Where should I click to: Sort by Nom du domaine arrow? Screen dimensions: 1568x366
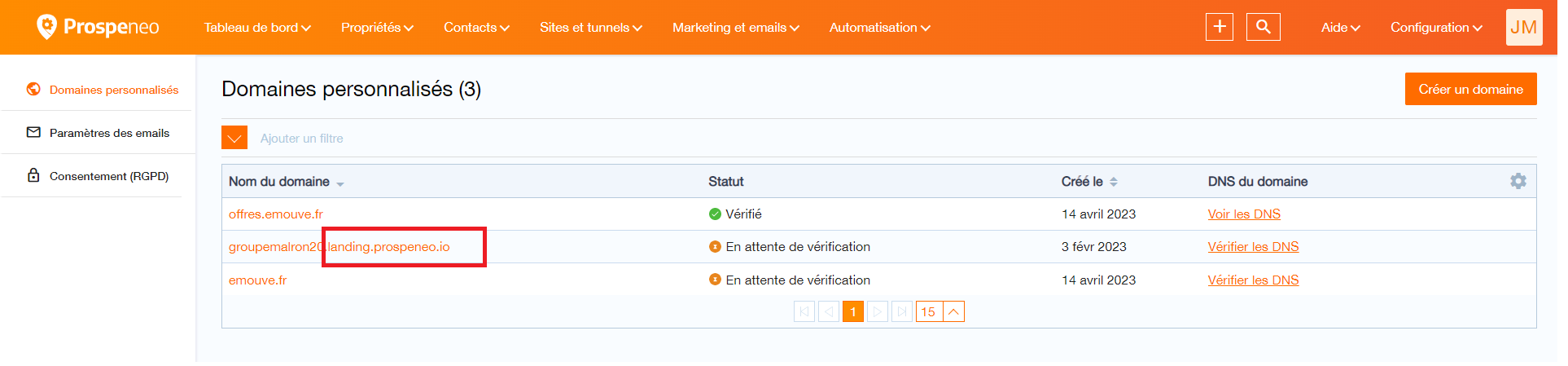(340, 183)
